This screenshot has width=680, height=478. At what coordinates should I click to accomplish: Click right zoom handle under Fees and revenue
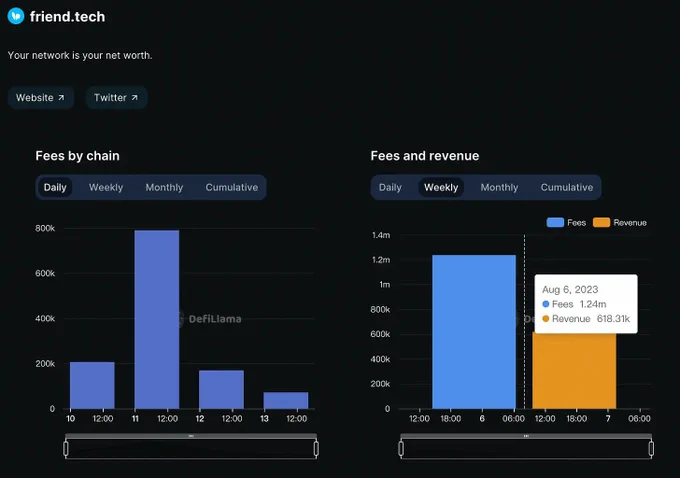(x=651, y=449)
